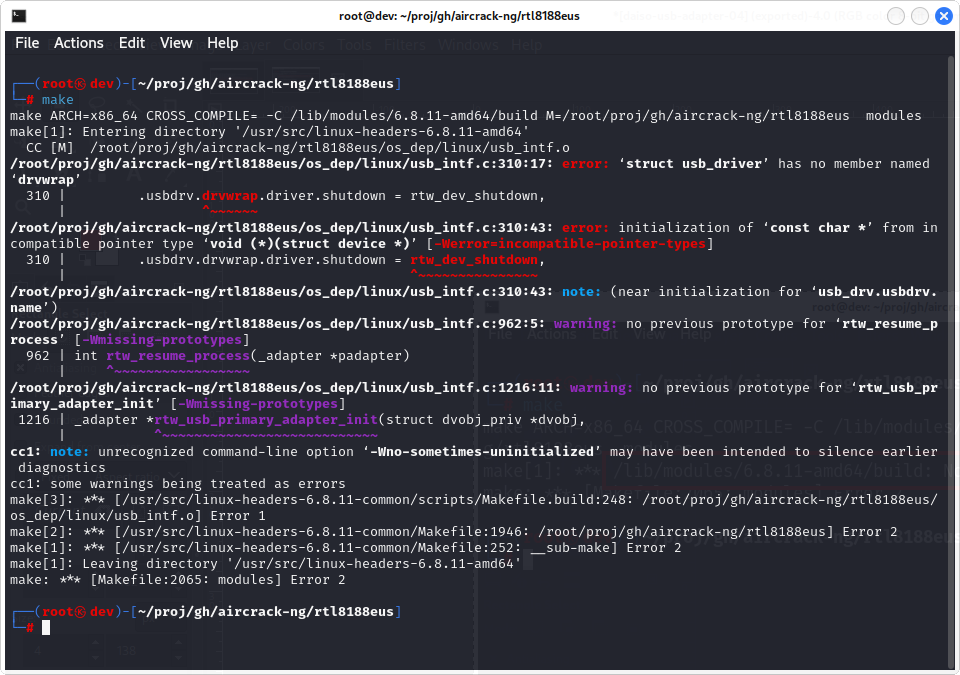Minimize the terminal window

[895, 16]
